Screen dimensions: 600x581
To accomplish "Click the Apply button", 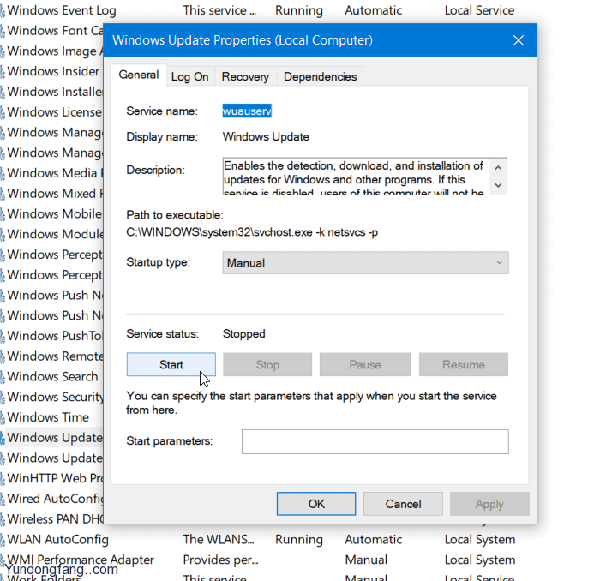I will (x=490, y=504).
